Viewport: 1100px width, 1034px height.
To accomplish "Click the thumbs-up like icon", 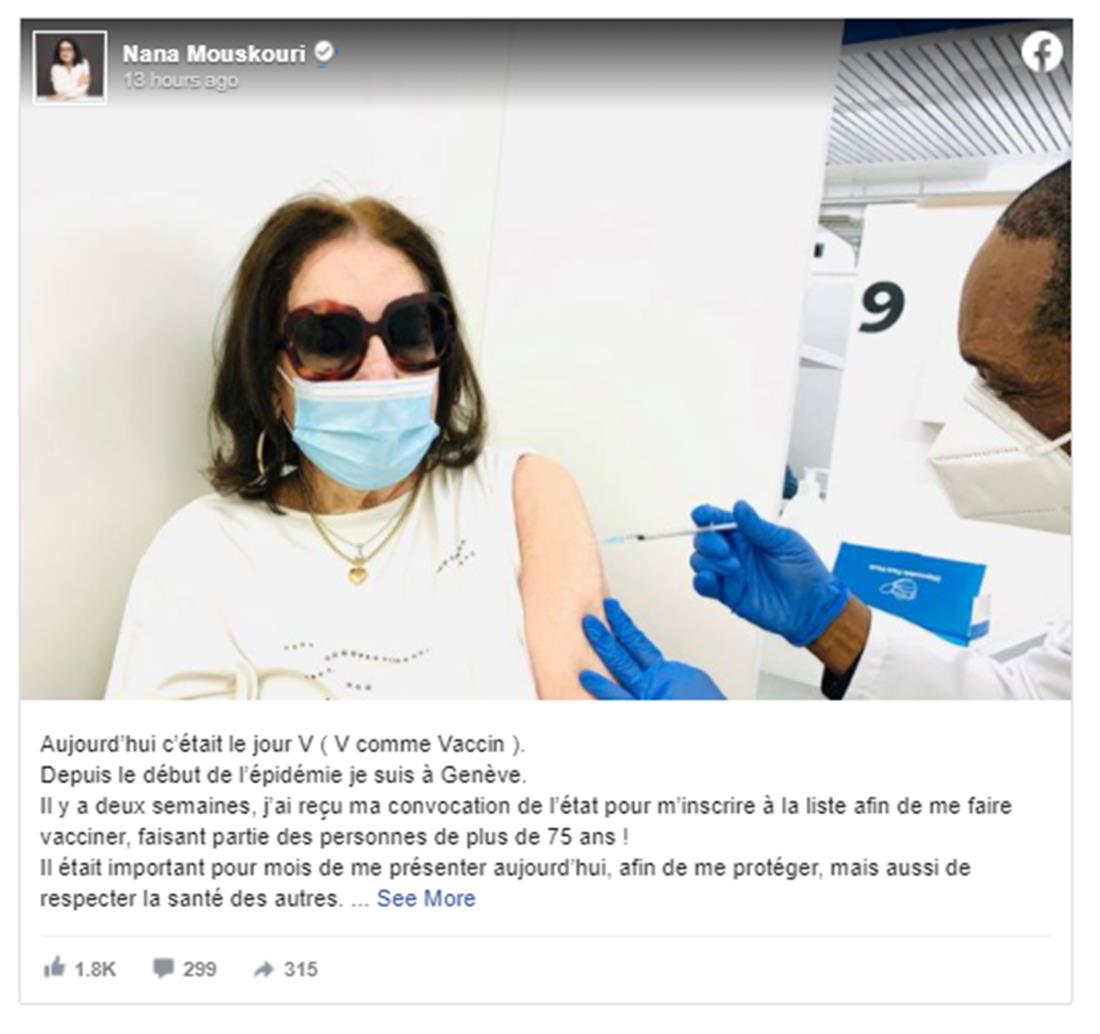I will tap(54, 968).
